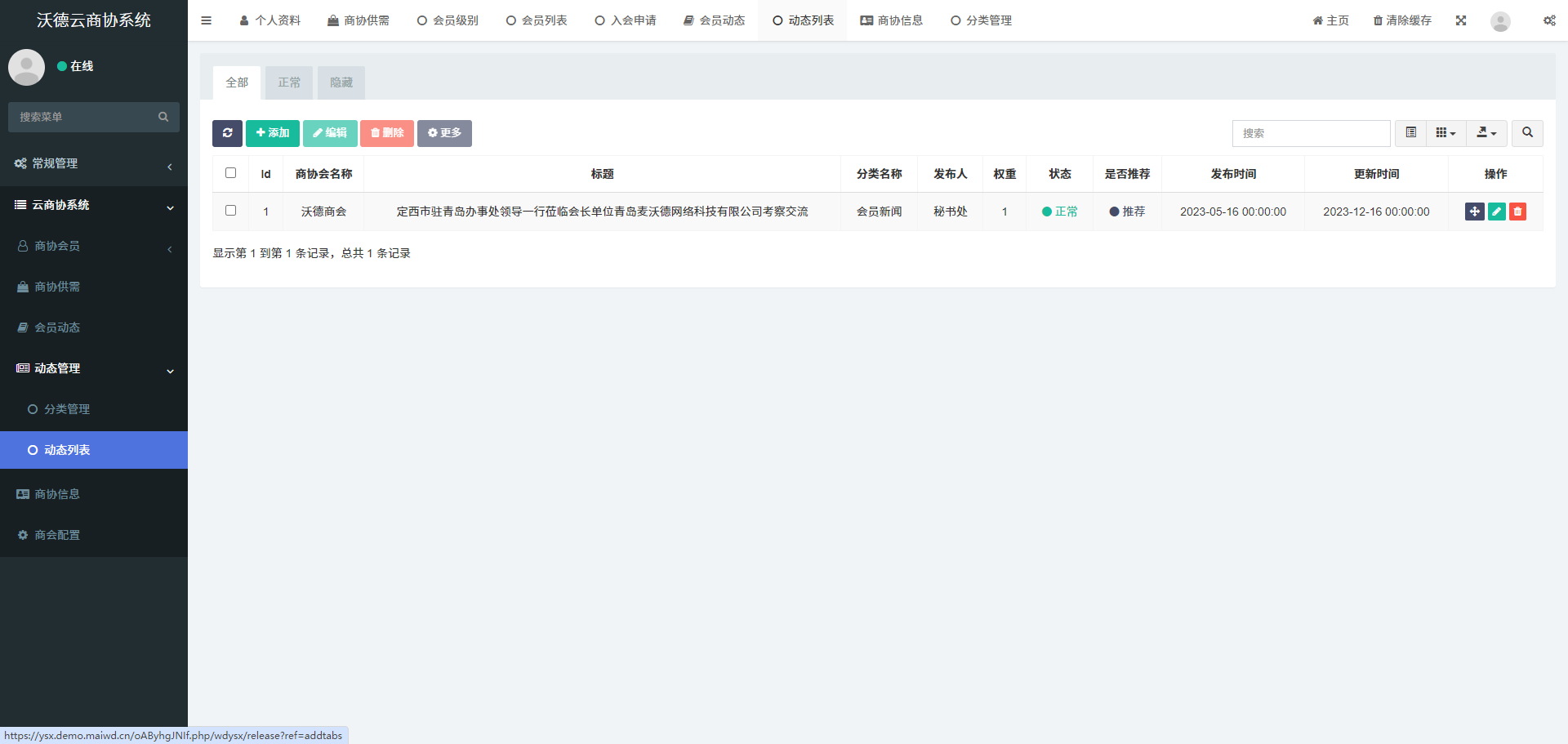Toggle the hamburger sidebar menu icon

tap(206, 20)
